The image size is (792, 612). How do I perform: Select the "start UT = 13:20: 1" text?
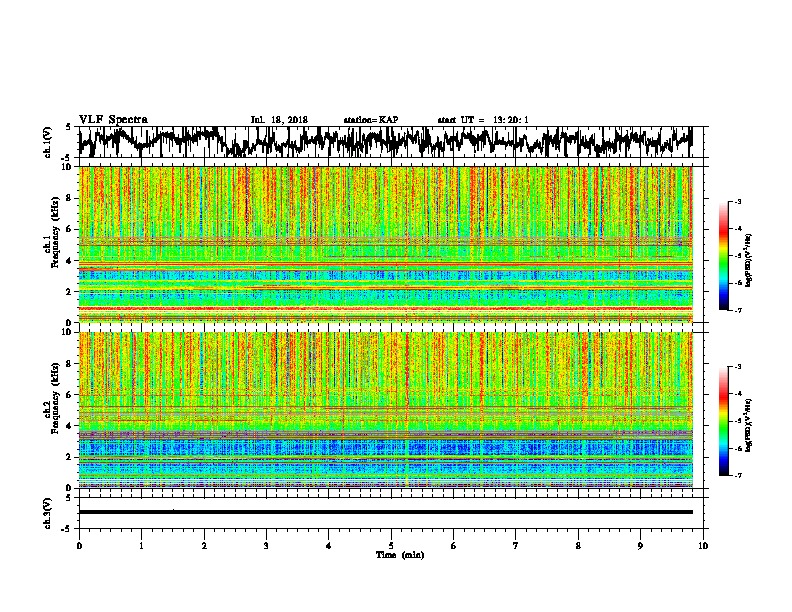coord(483,120)
